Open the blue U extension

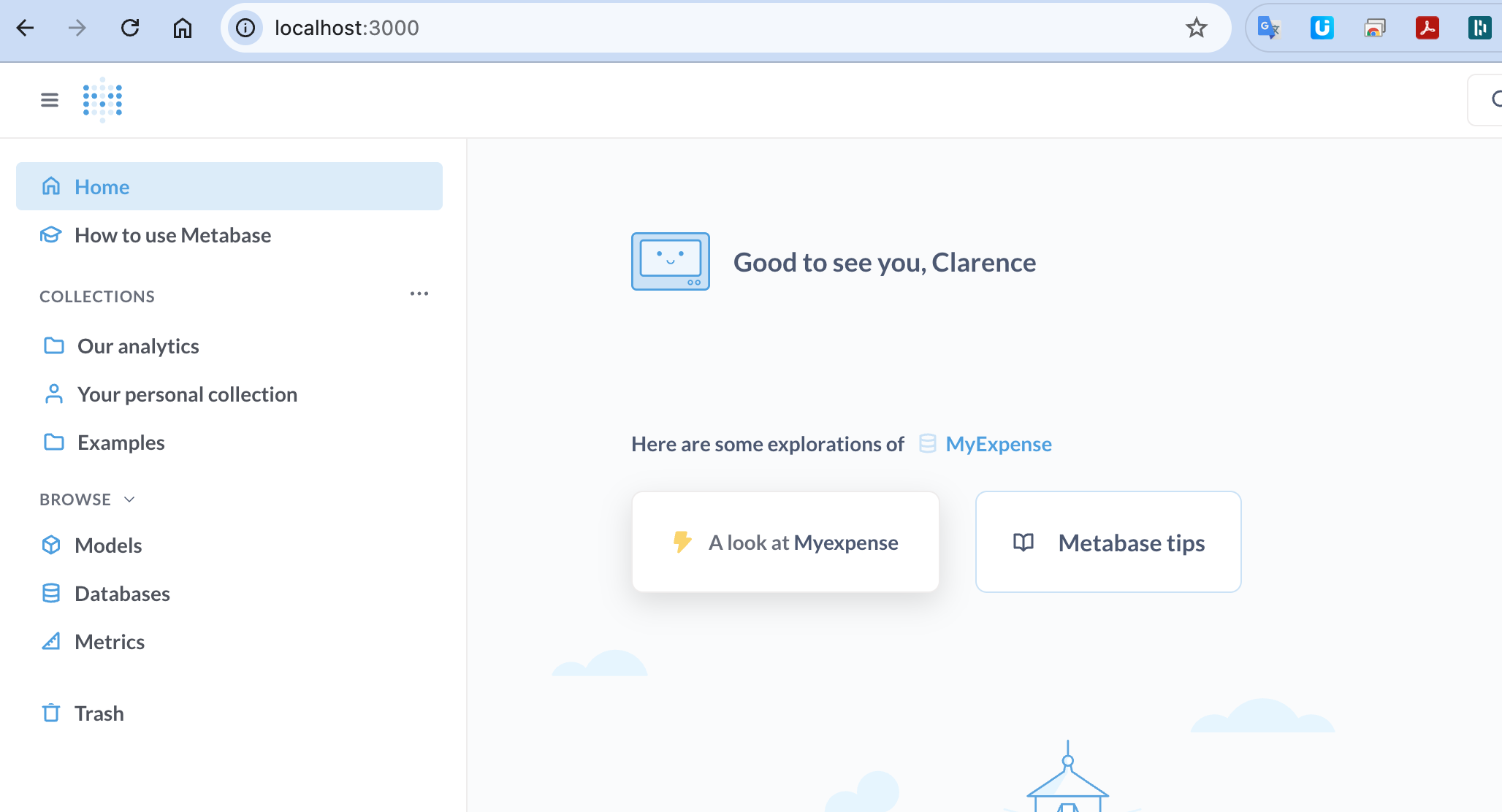pyautogui.click(x=1322, y=28)
